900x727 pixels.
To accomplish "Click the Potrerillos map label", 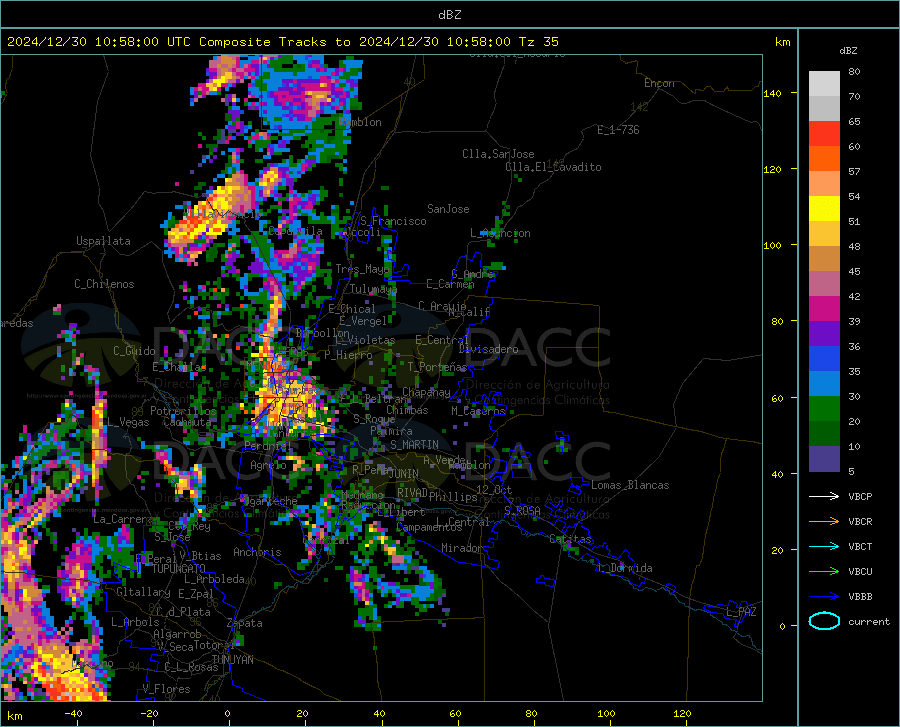I will [x=183, y=411].
